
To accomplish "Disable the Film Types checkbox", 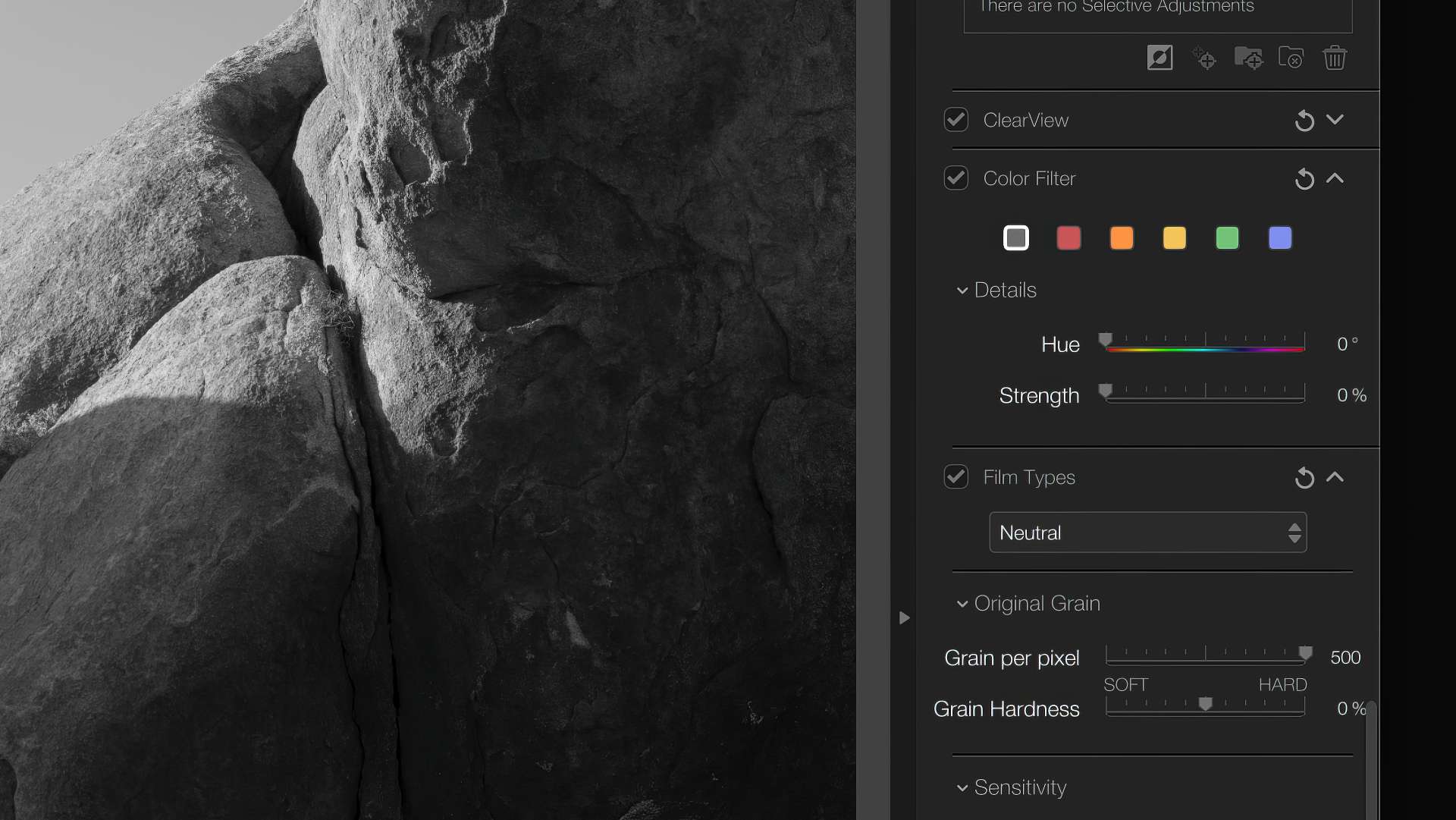I will [956, 477].
